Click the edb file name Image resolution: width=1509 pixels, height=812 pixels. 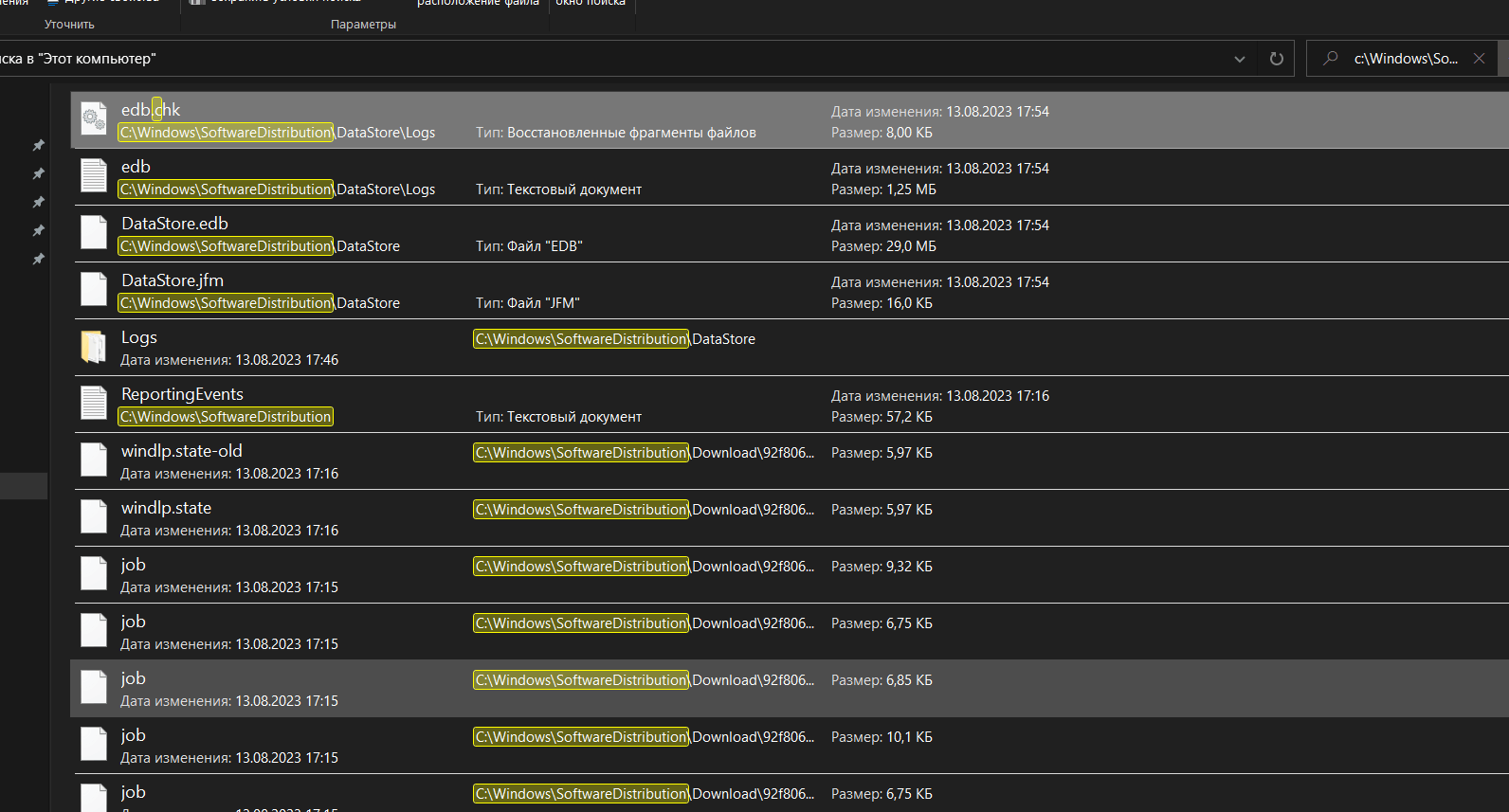click(136, 167)
